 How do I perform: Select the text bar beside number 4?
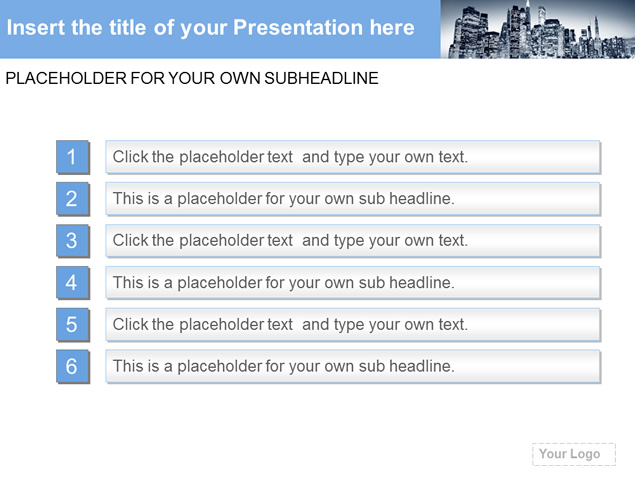(x=353, y=283)
